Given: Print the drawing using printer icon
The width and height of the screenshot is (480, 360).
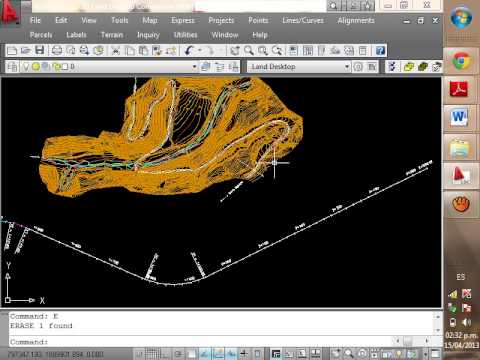Looking at the screenshot, I should 57,51.
